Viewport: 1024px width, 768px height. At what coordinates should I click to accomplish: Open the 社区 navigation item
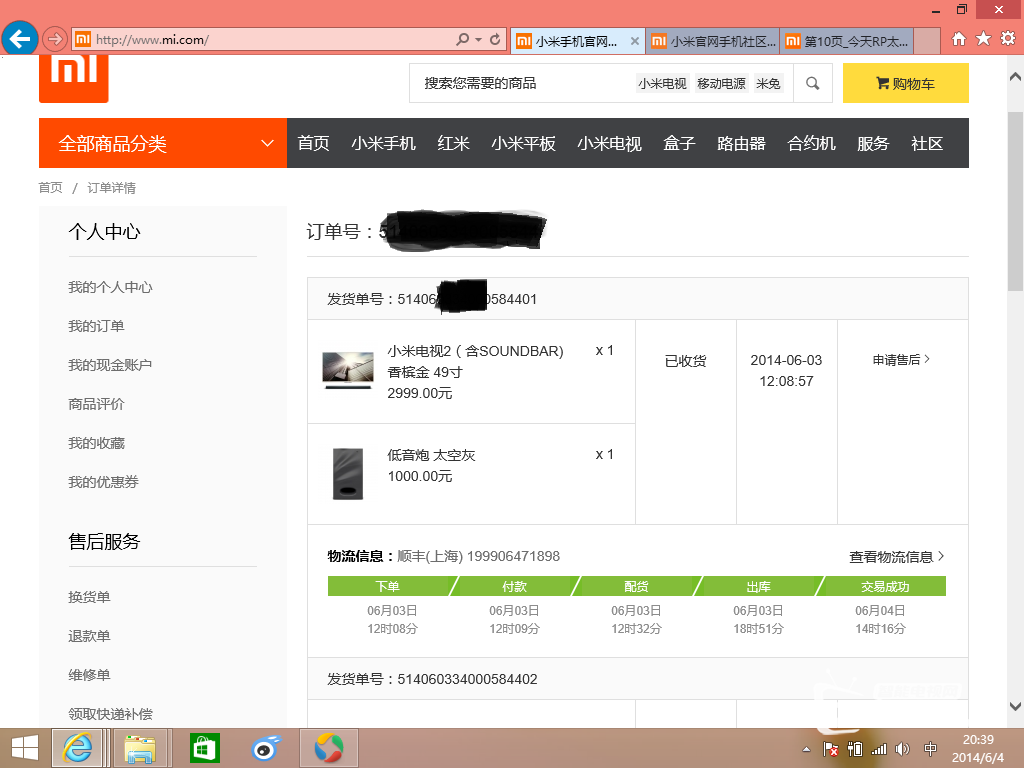click(x=927, y=143)
